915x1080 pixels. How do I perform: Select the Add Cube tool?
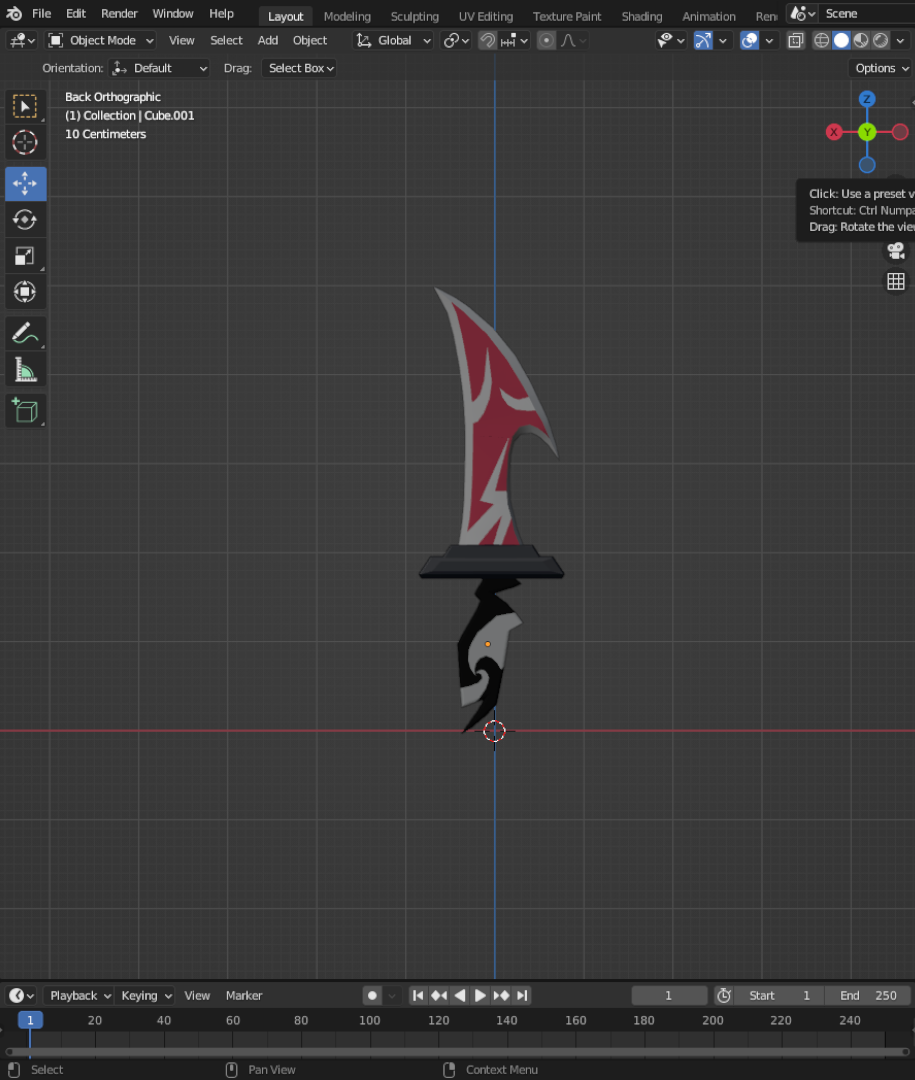tap(25, 411)
